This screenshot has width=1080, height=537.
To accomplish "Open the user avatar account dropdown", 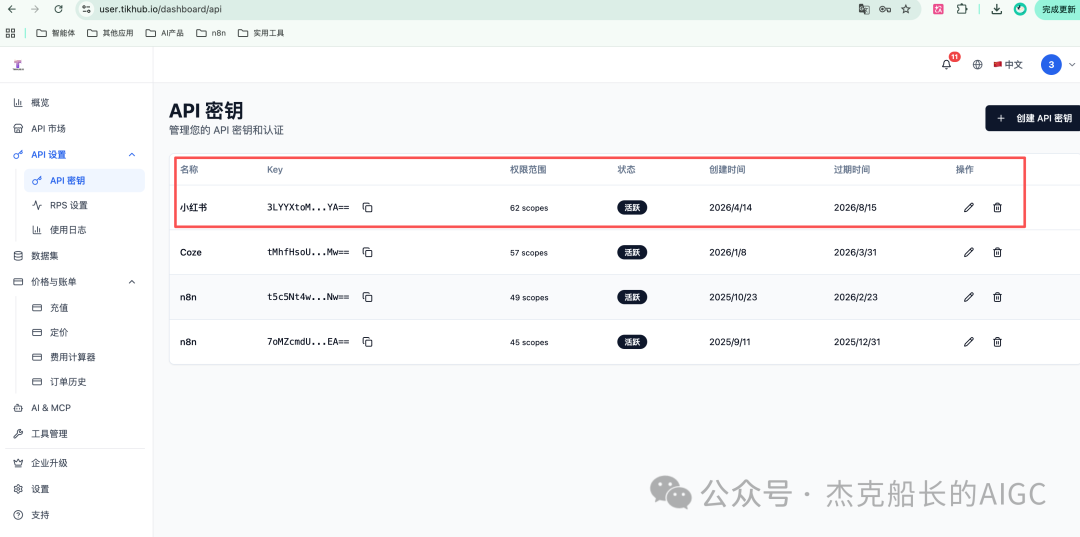I will [x=1058, y=65].
